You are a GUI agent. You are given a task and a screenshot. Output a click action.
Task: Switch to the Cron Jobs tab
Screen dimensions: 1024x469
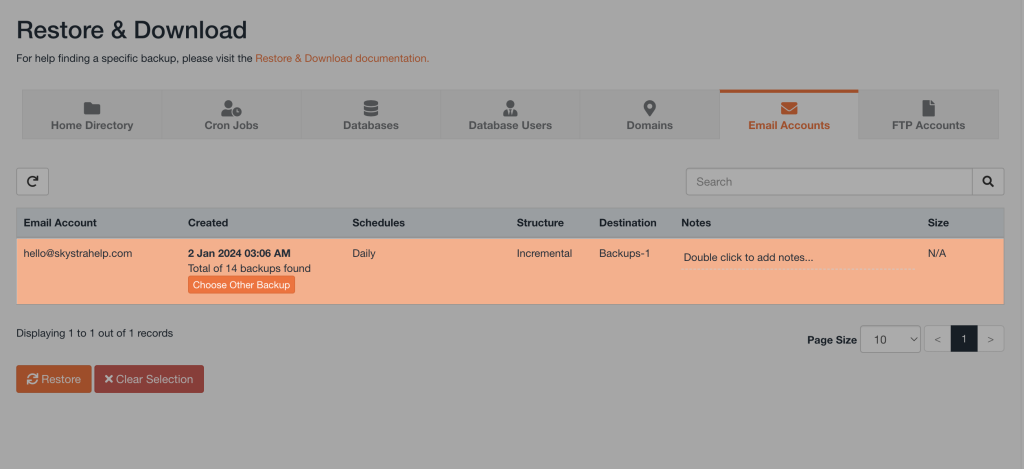coord(231,115)
